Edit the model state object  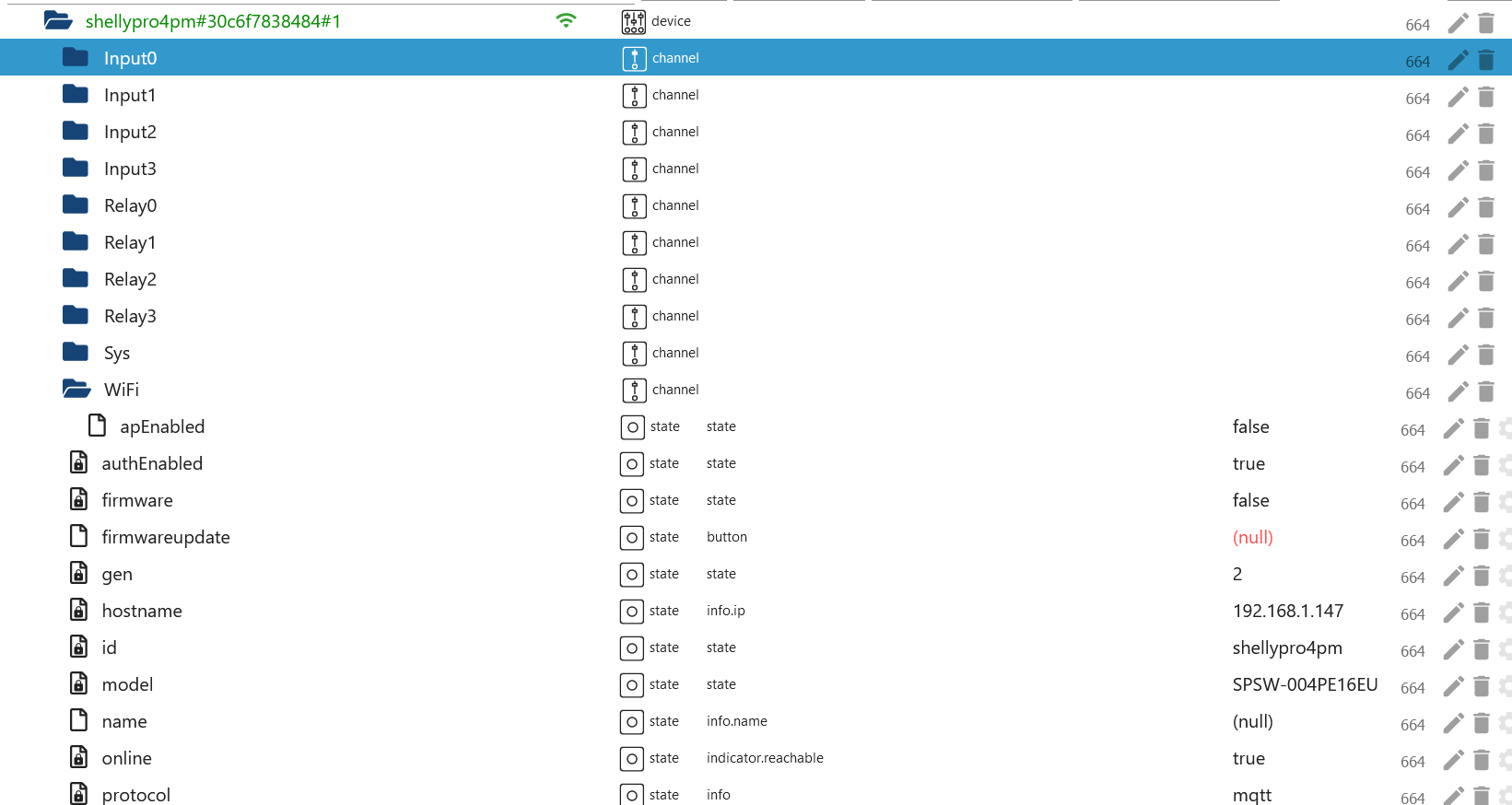[x=1453, y=686]
